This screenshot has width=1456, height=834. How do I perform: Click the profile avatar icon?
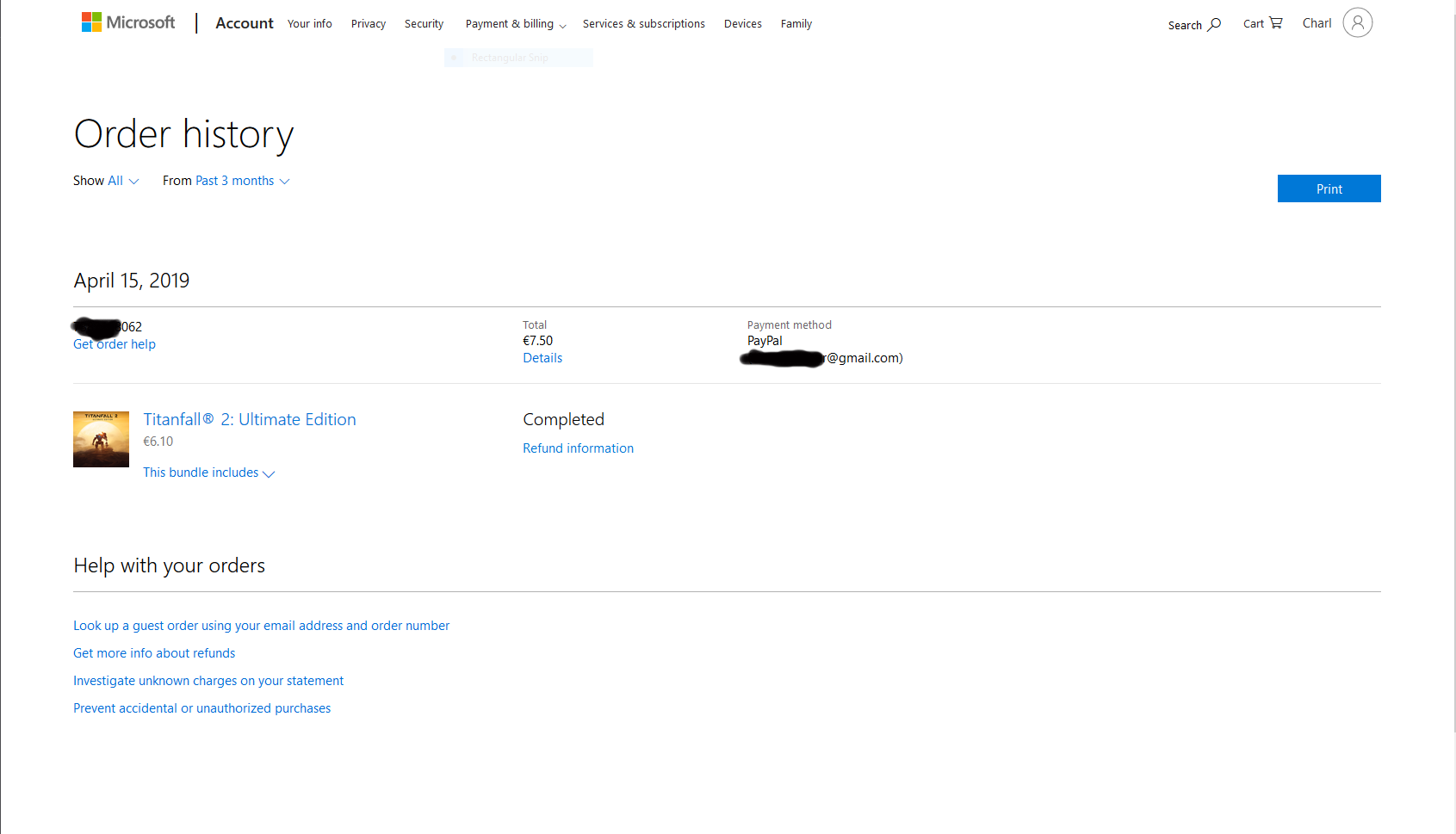(1358, 23)
